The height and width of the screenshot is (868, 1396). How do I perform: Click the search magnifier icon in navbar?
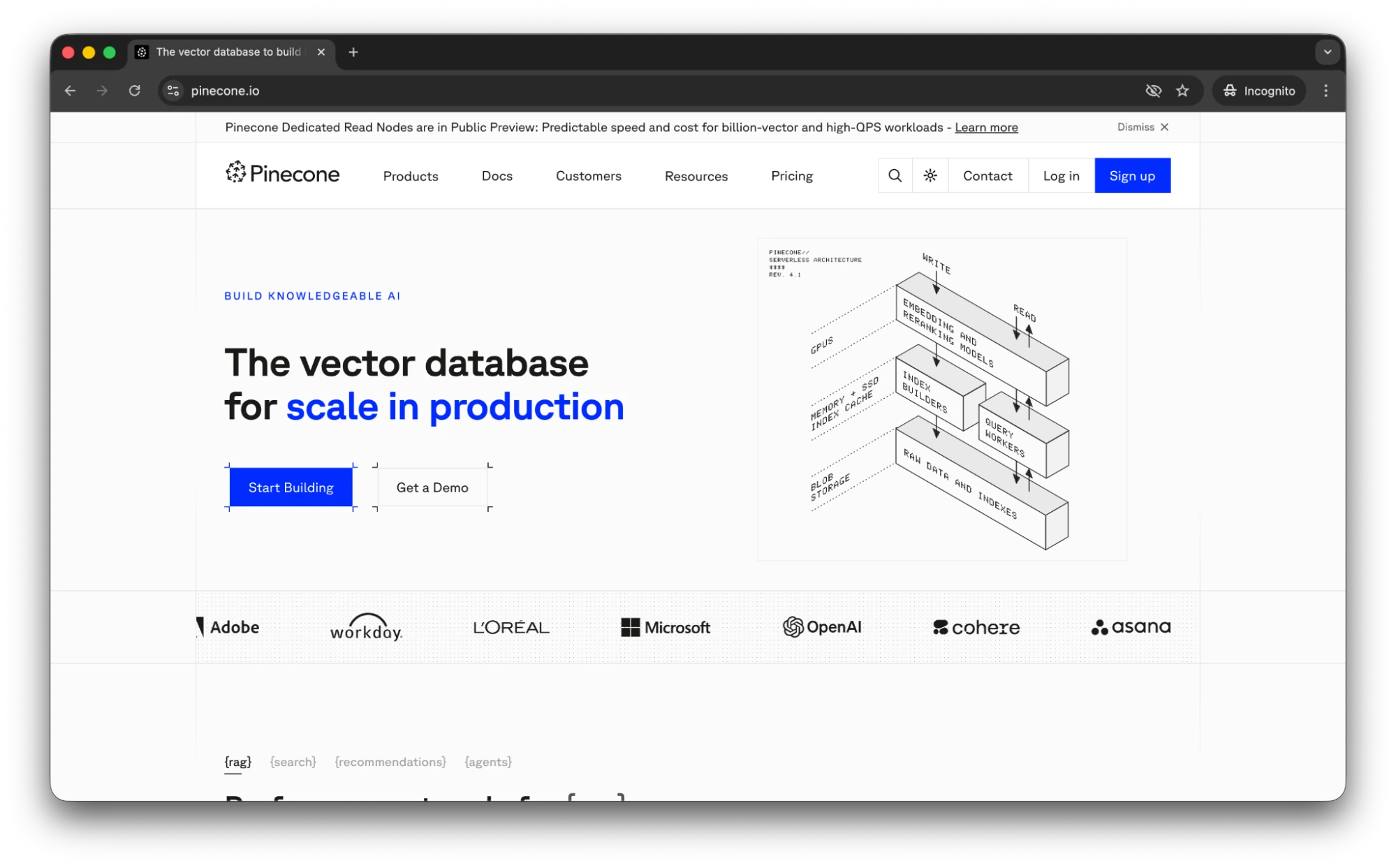click(895, 175)
